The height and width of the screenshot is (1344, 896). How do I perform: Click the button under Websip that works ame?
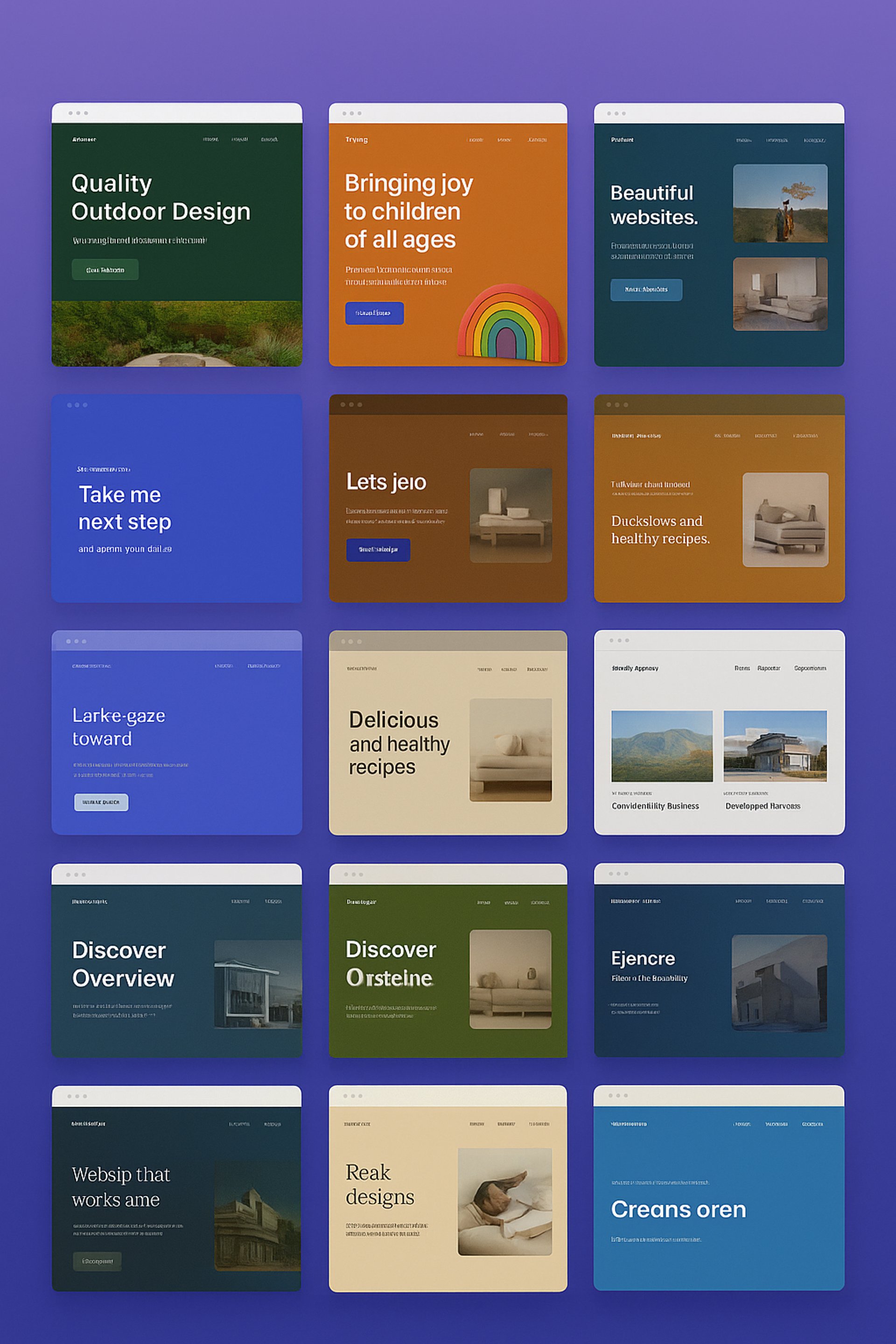tap(97, 1261)
